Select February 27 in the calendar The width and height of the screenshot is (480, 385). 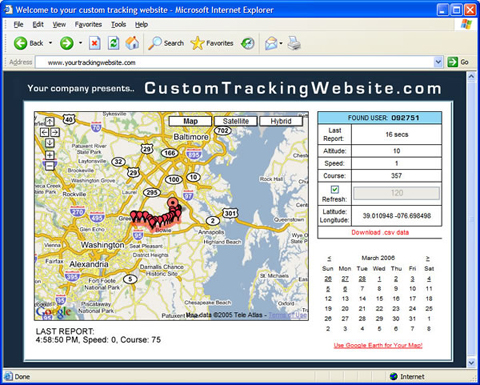(345, 279)
